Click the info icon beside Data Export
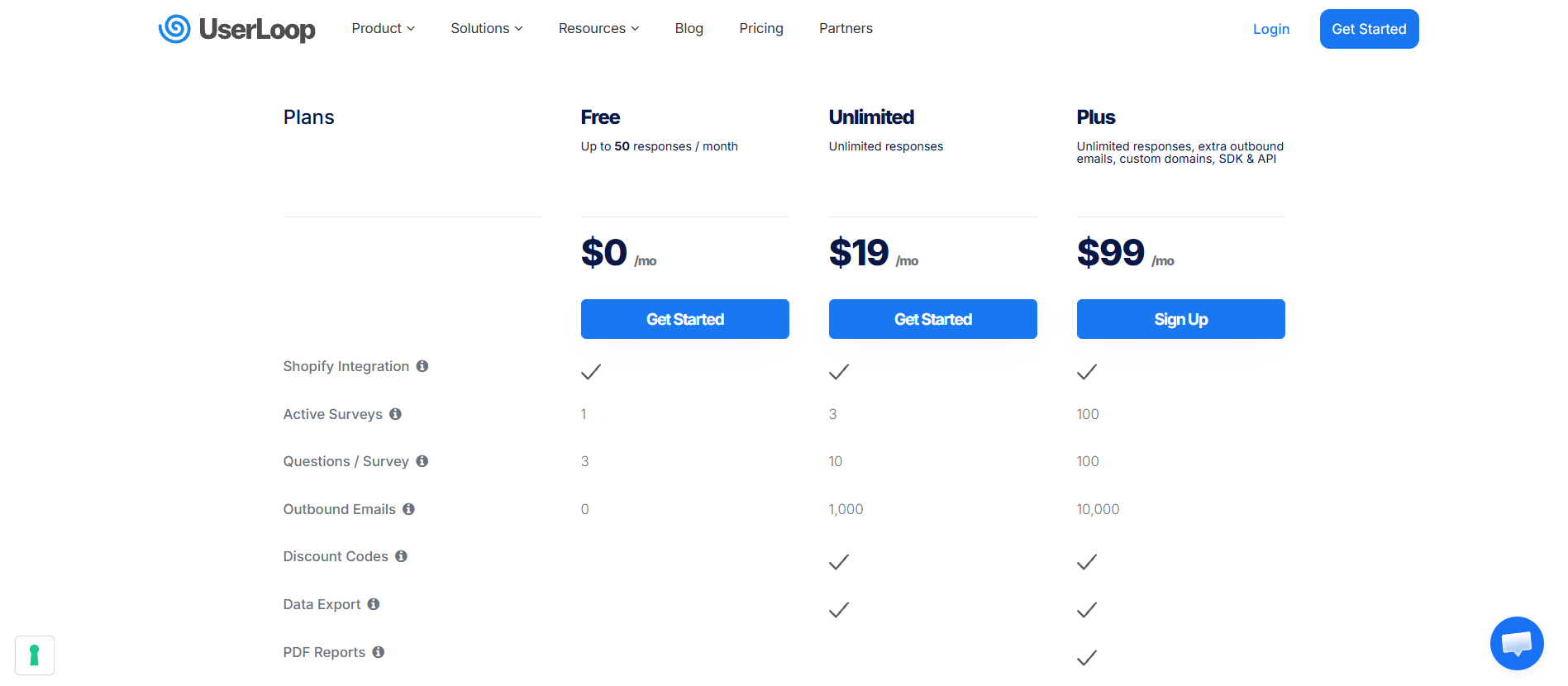Viewport: 1568px width, 686px height. point(372,604)
